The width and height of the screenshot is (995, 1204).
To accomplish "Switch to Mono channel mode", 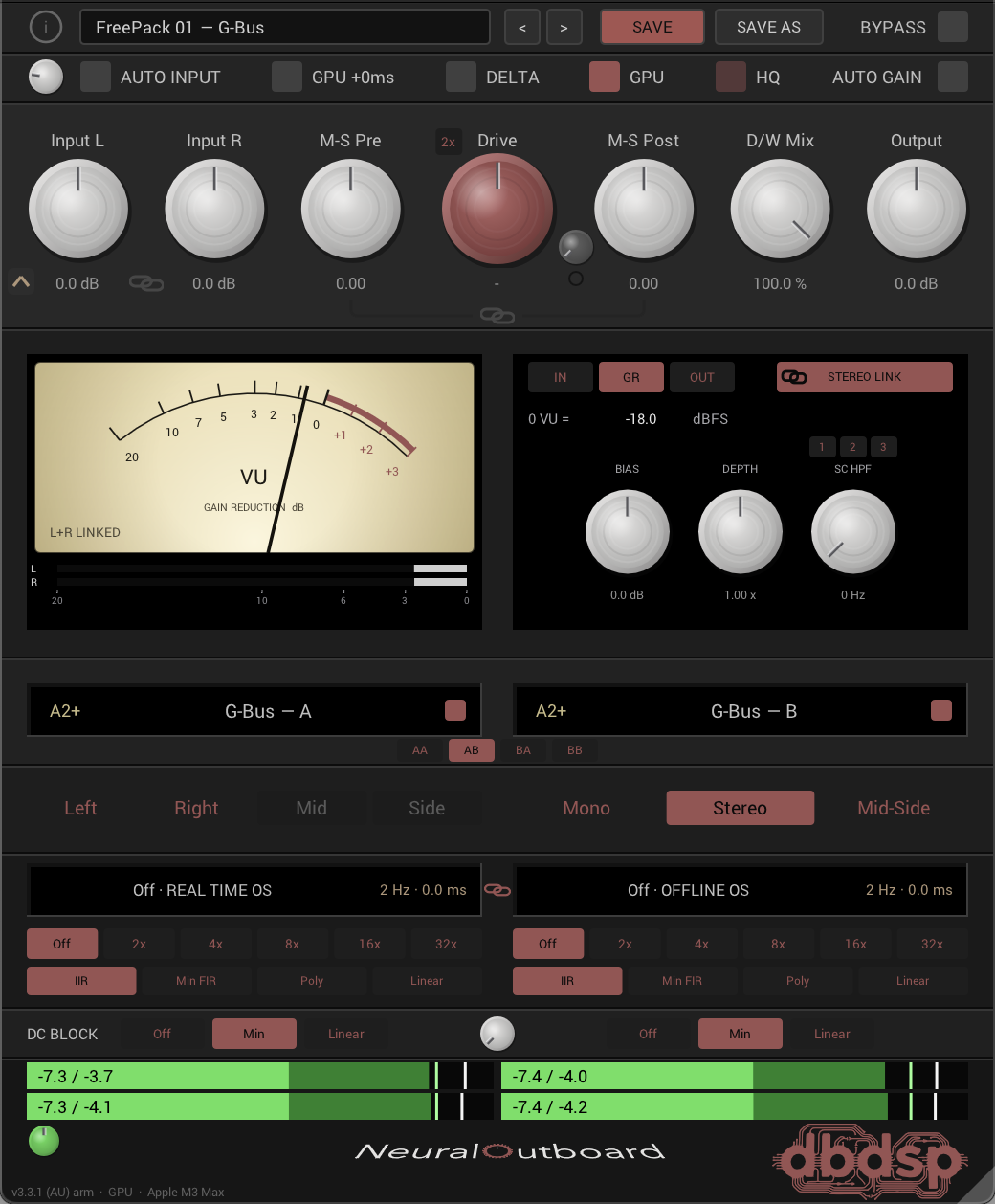I will pos(586,808).
